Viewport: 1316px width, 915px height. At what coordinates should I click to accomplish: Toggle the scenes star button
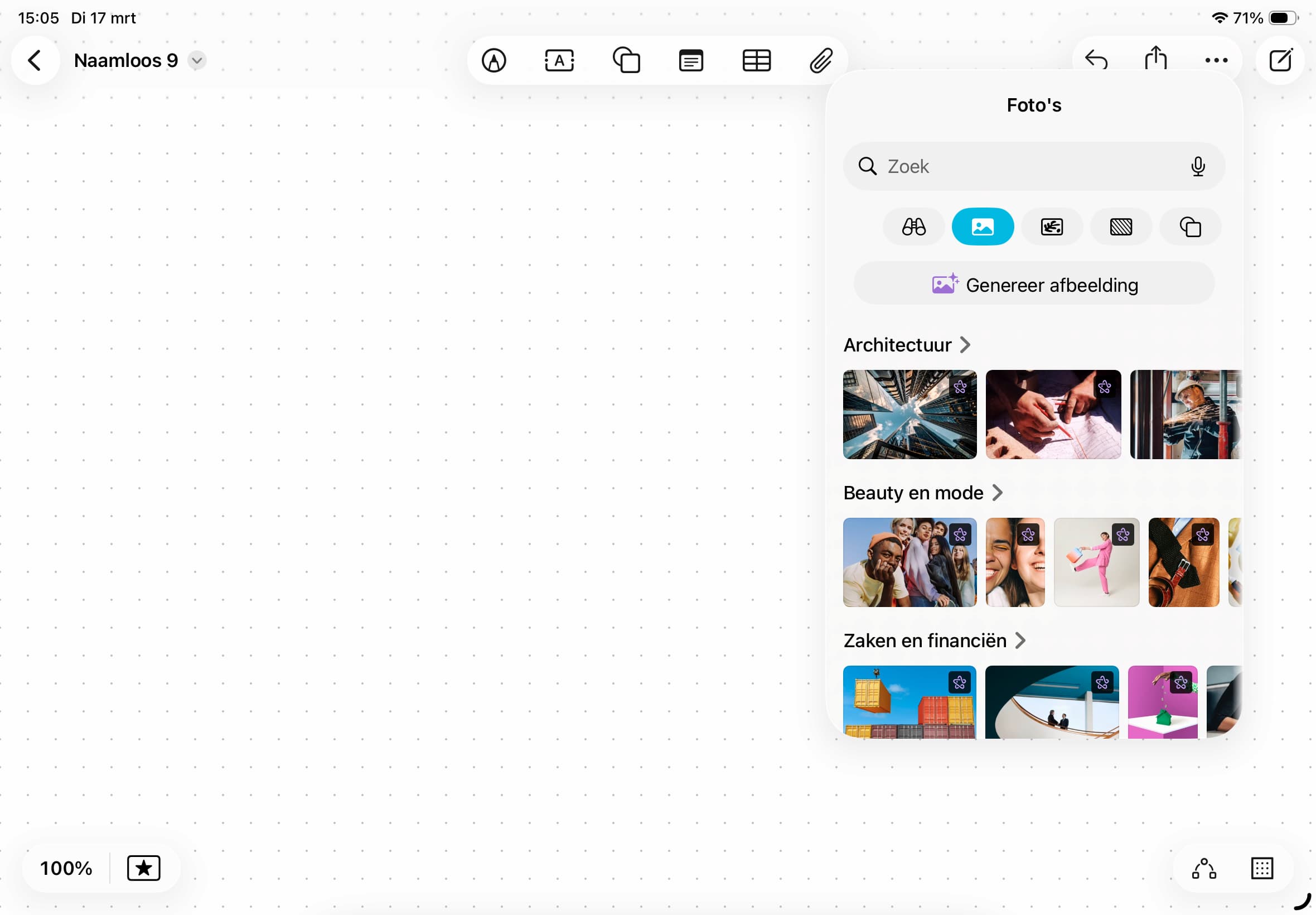(143, 868)
